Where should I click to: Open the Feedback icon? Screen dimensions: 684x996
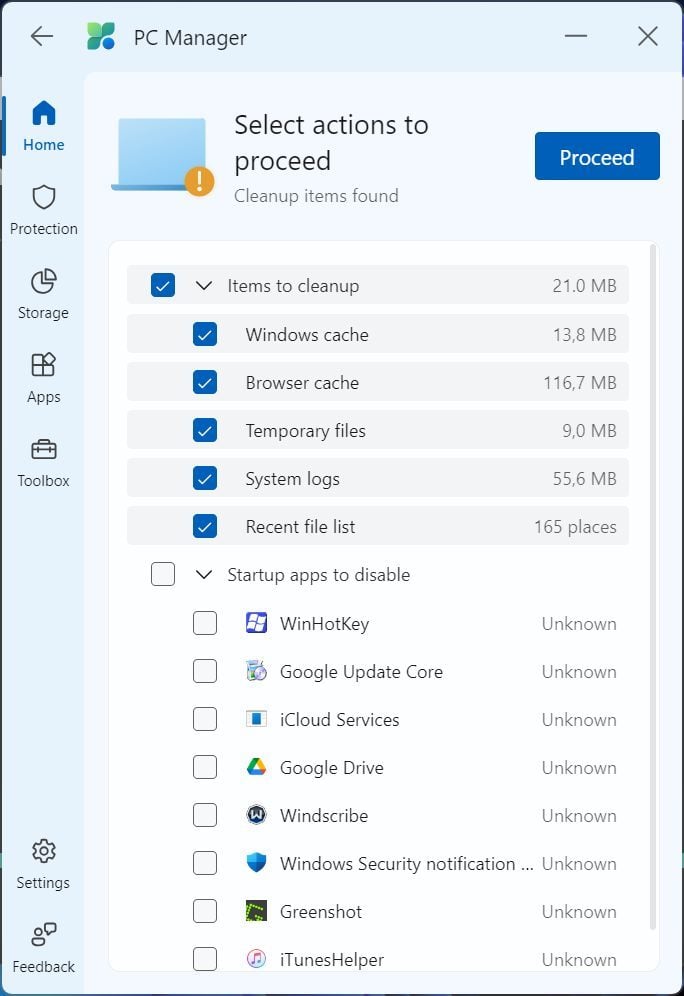click(x=43, y=935)
